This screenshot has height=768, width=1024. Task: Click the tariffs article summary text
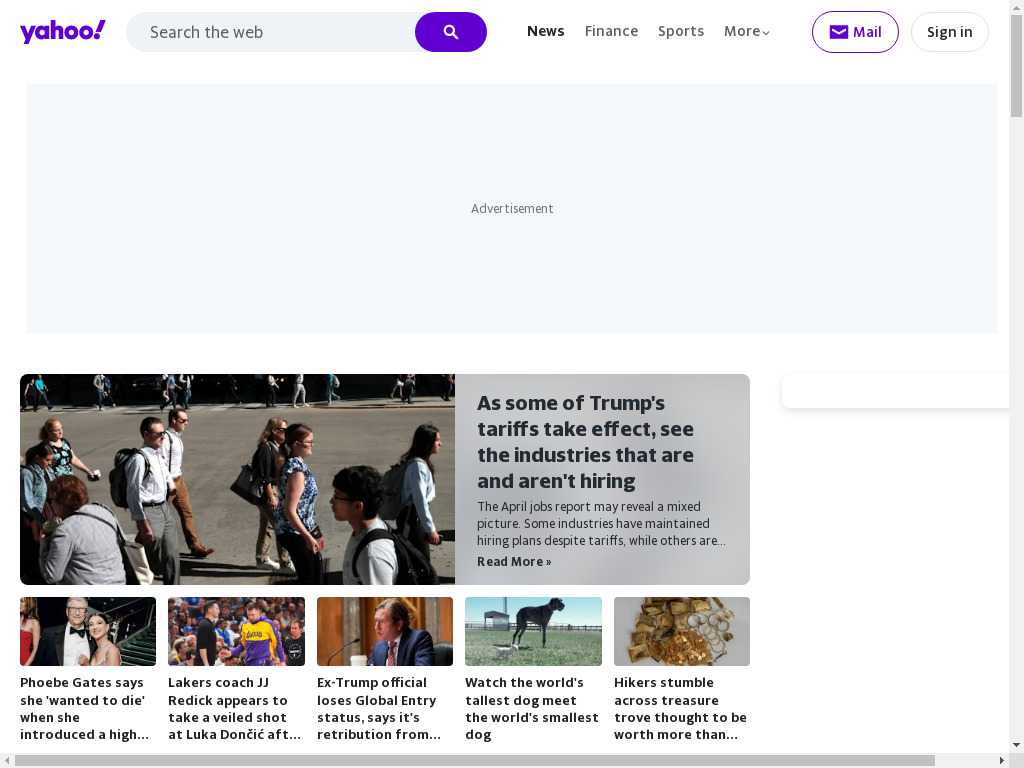tap(601, 524)
